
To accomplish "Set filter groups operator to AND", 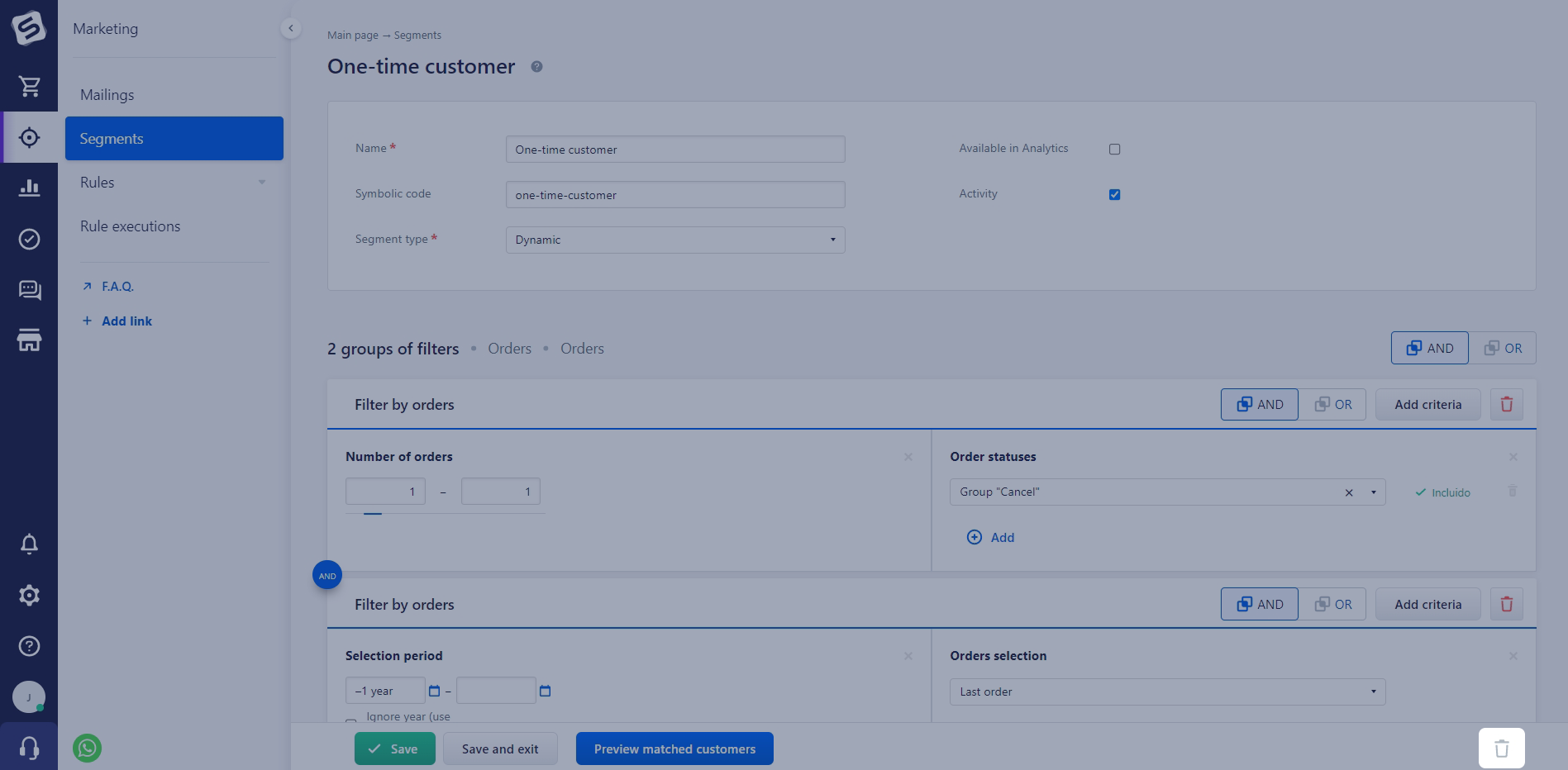I will 1430,348.
